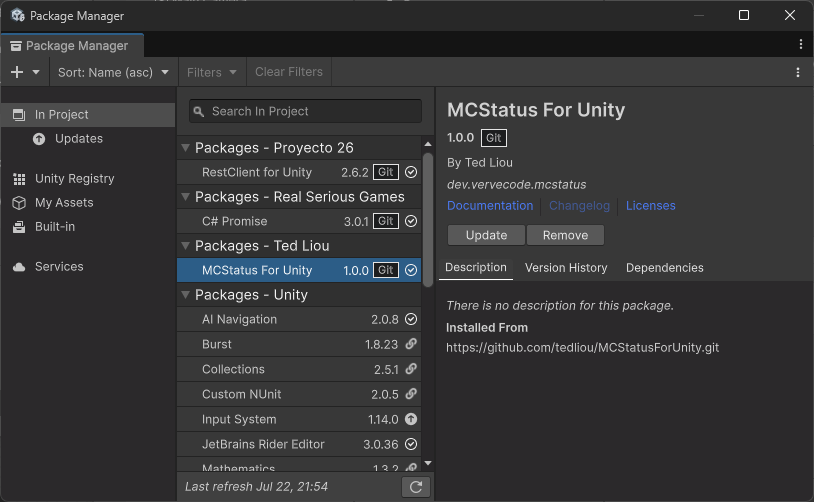Click the Updates arrow icon in sidebar
Viewport: 814px width, 502px height.
(39, 139)
